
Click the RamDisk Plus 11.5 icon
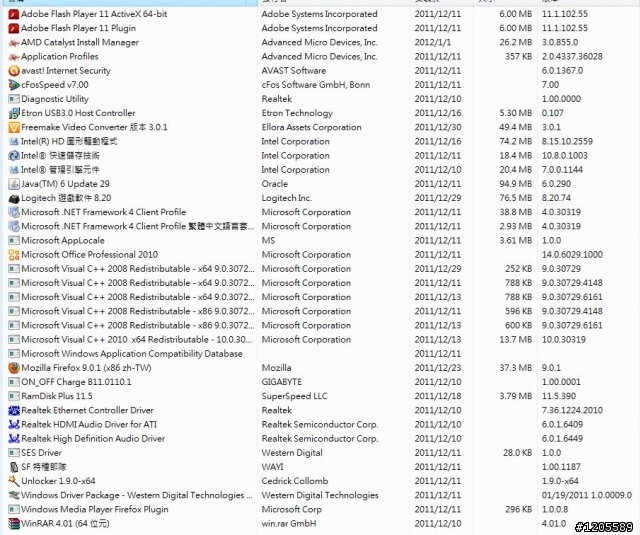14,396
